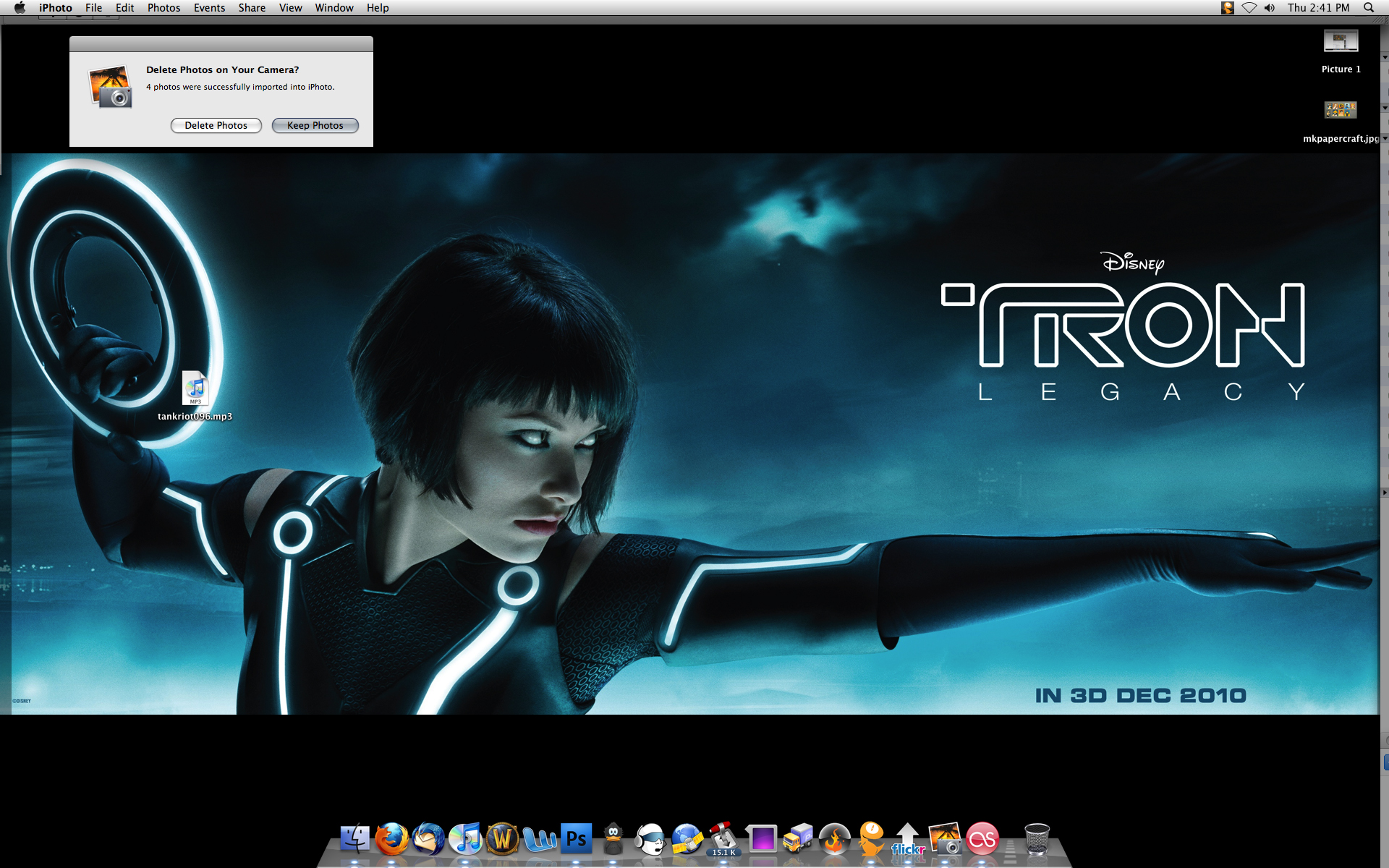The width and height of the screenshot is (1389, 868).
Task: Open Finder from the dock
Action: [354, 839]
